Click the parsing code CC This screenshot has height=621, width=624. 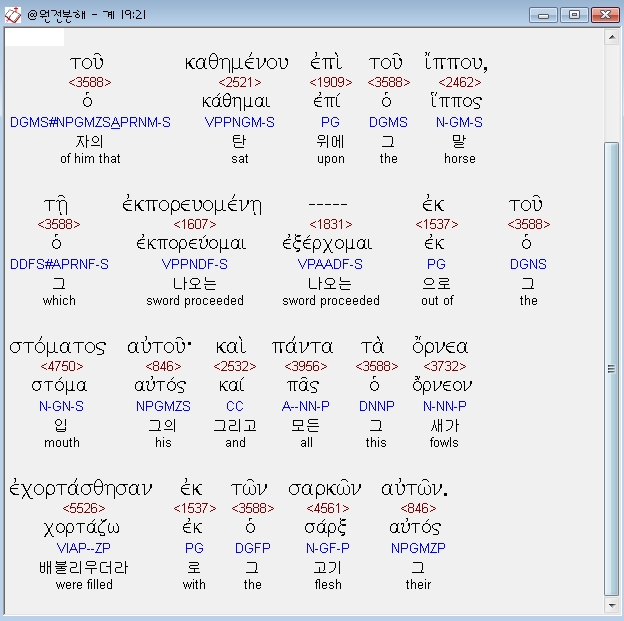[235, 406]
